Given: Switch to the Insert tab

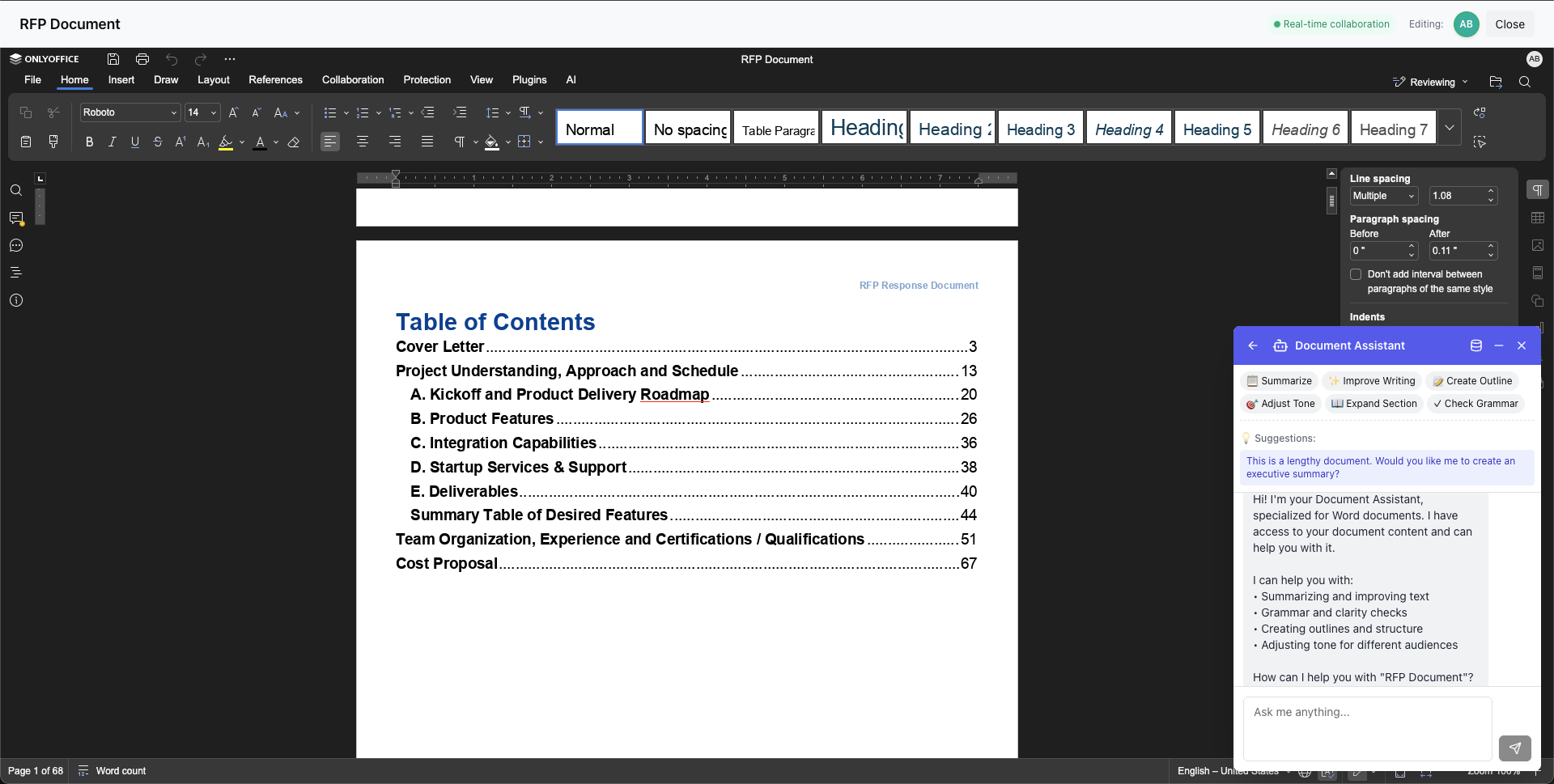Looking at the screenshot, I should pos(121,79).
